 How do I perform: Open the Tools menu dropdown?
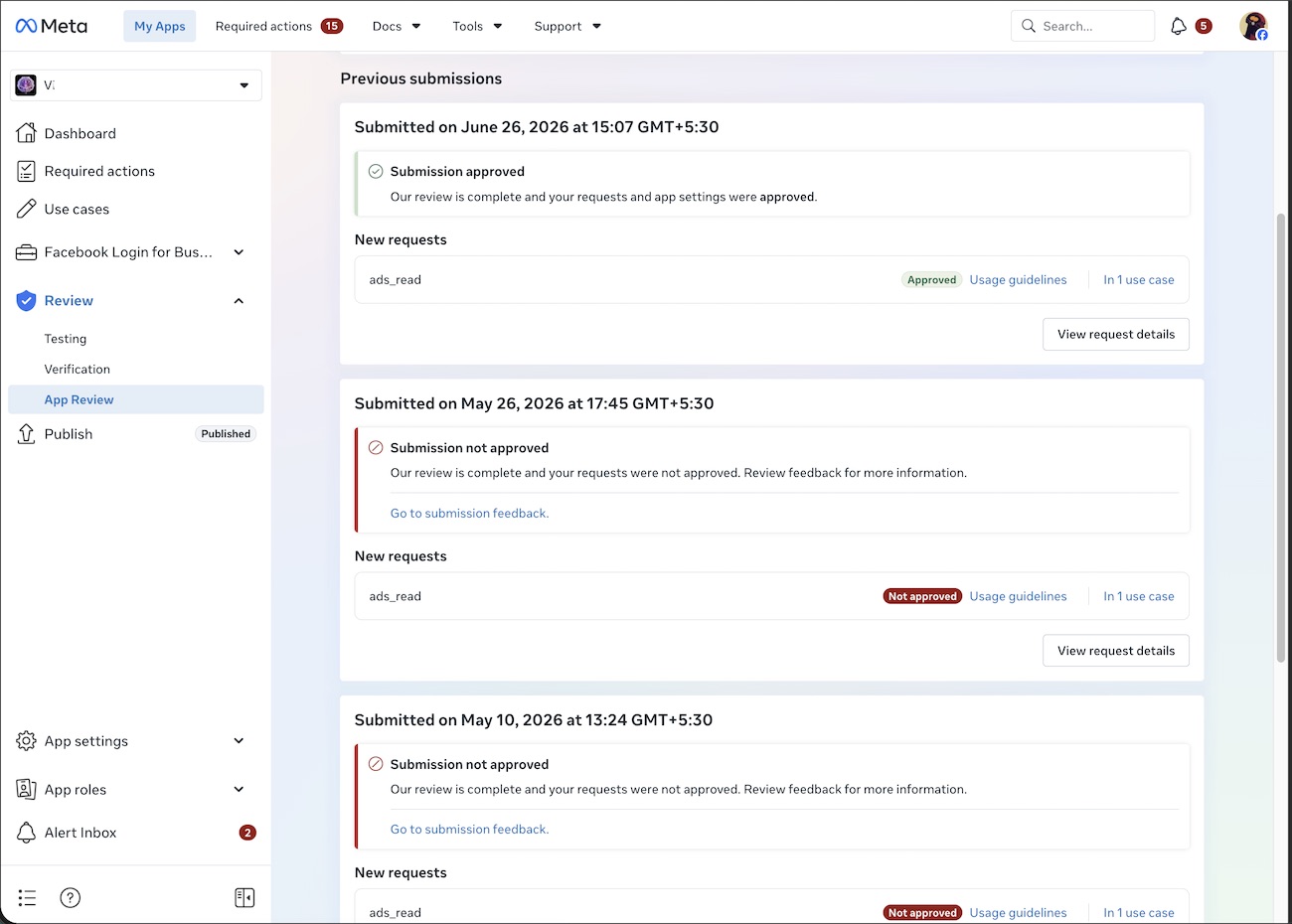(477, 26)
